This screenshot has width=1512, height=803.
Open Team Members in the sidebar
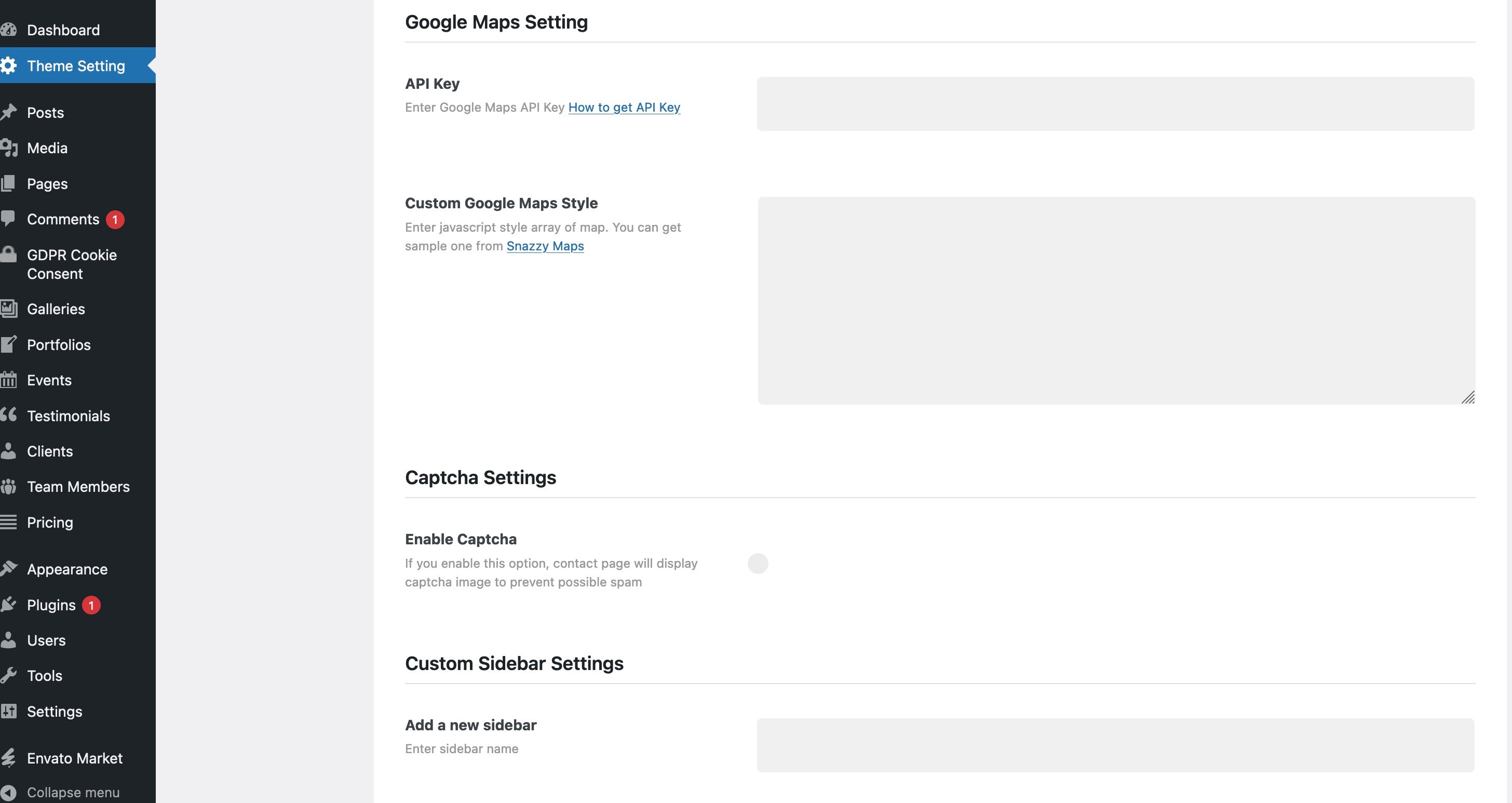point(78,487)
